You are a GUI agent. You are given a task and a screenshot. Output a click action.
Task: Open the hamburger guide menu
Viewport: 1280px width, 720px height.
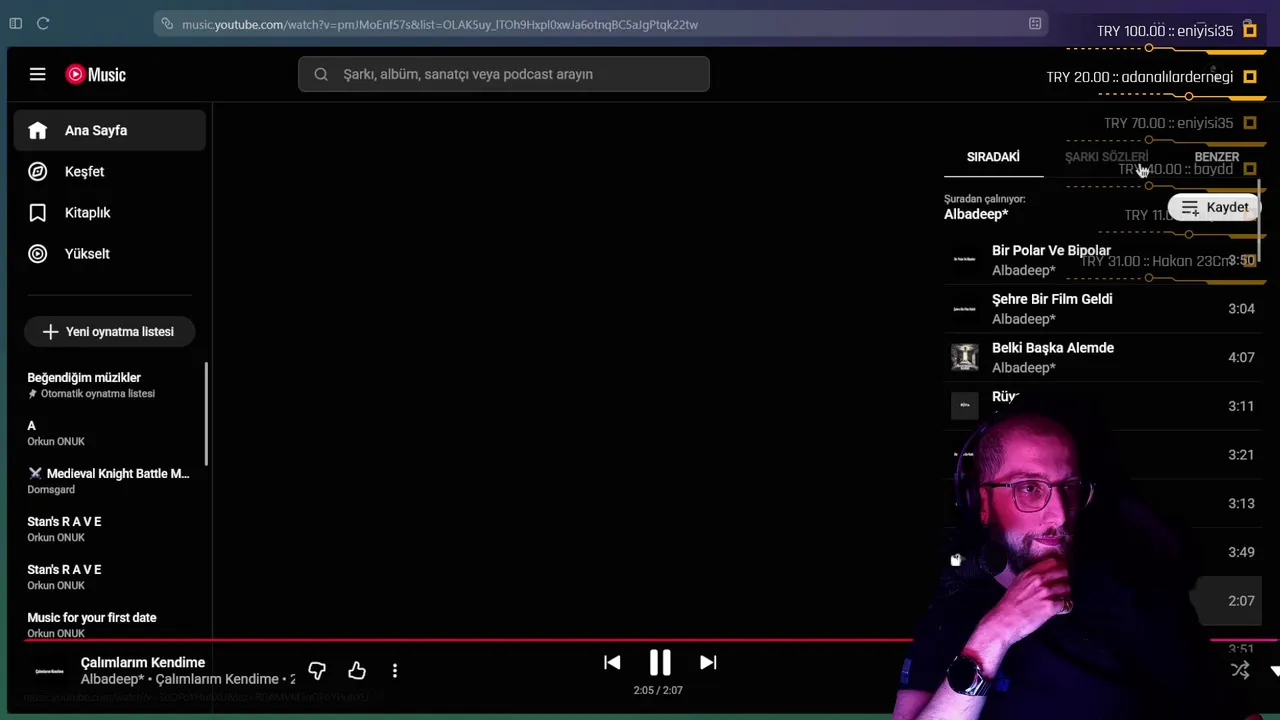pos(37,74)
